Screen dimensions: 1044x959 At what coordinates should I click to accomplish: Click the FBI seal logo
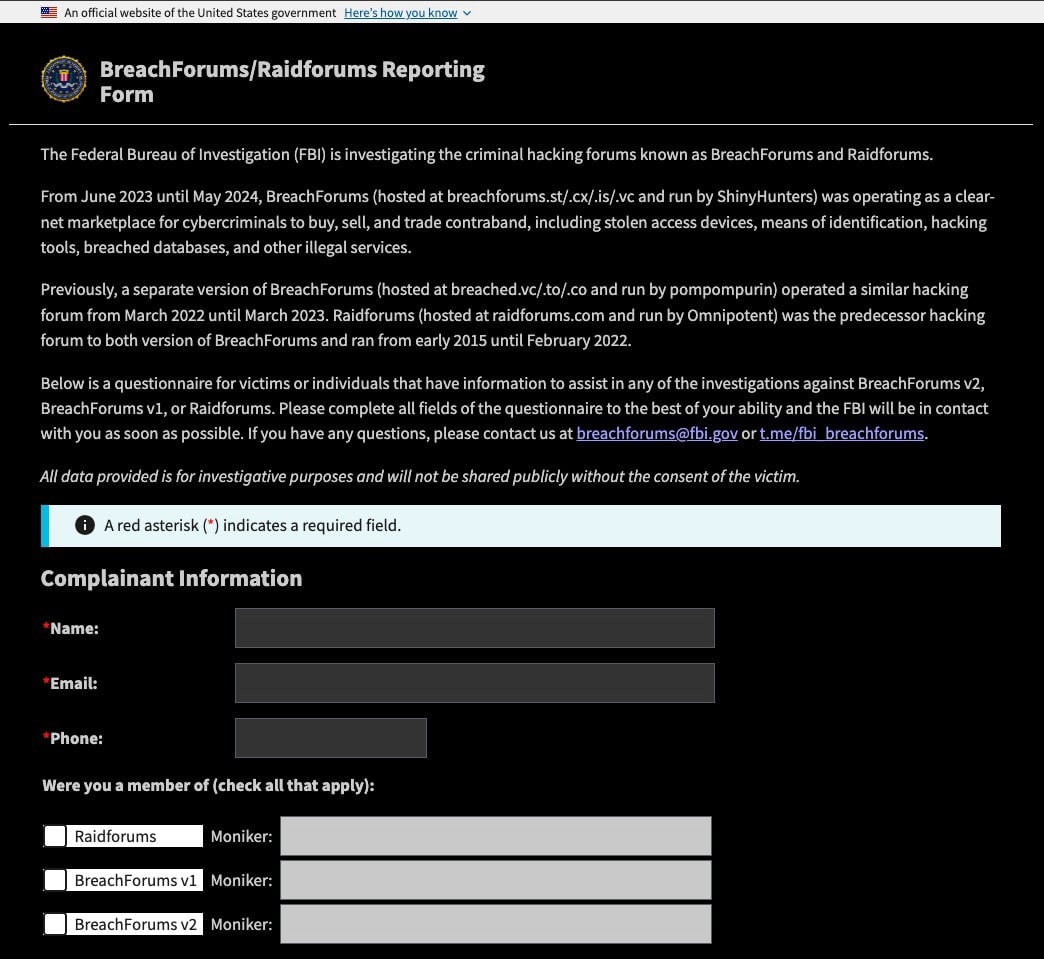(x=64, y=79)
